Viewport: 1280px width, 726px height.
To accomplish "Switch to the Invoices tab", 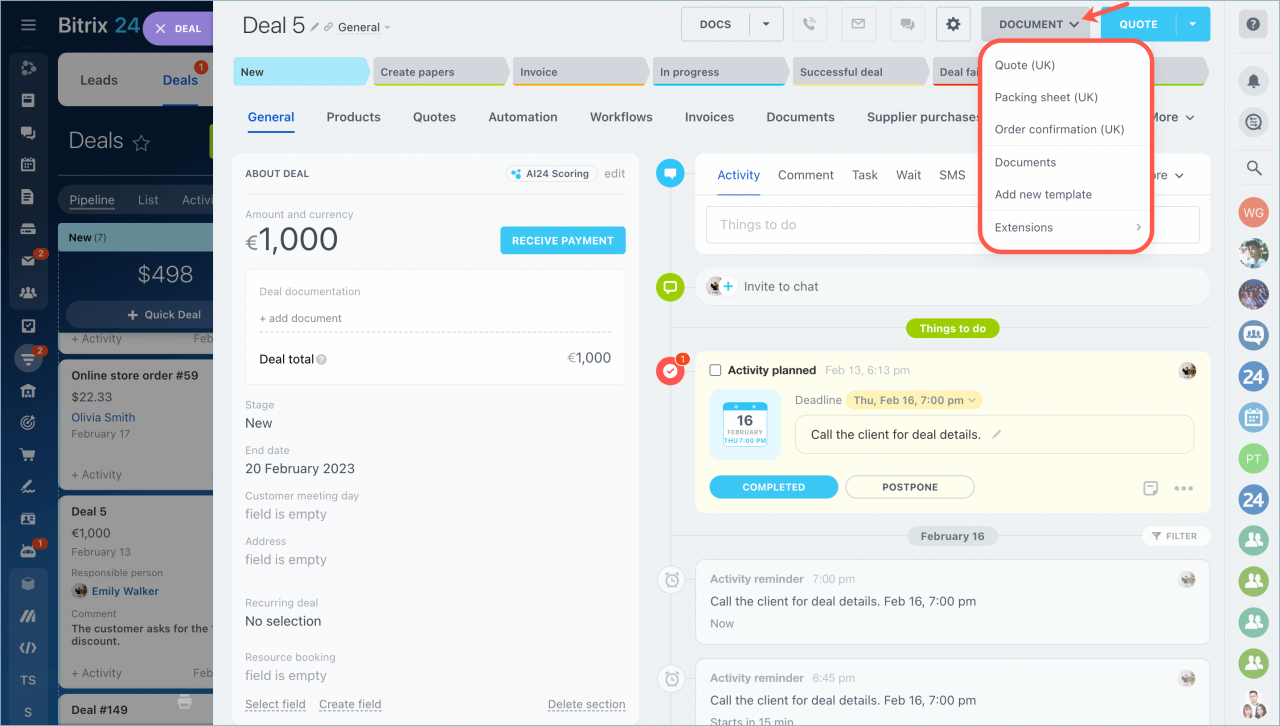I will pos(709,117).
